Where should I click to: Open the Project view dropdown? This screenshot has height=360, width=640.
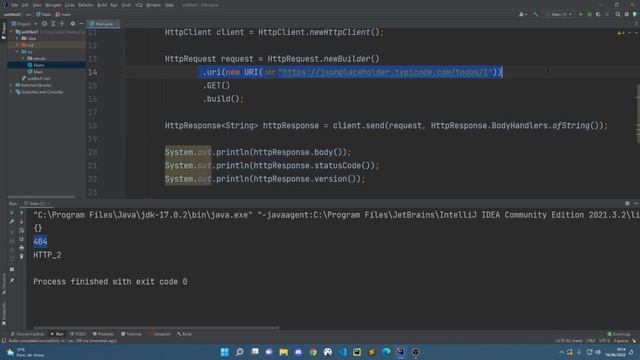click(24, 24)
